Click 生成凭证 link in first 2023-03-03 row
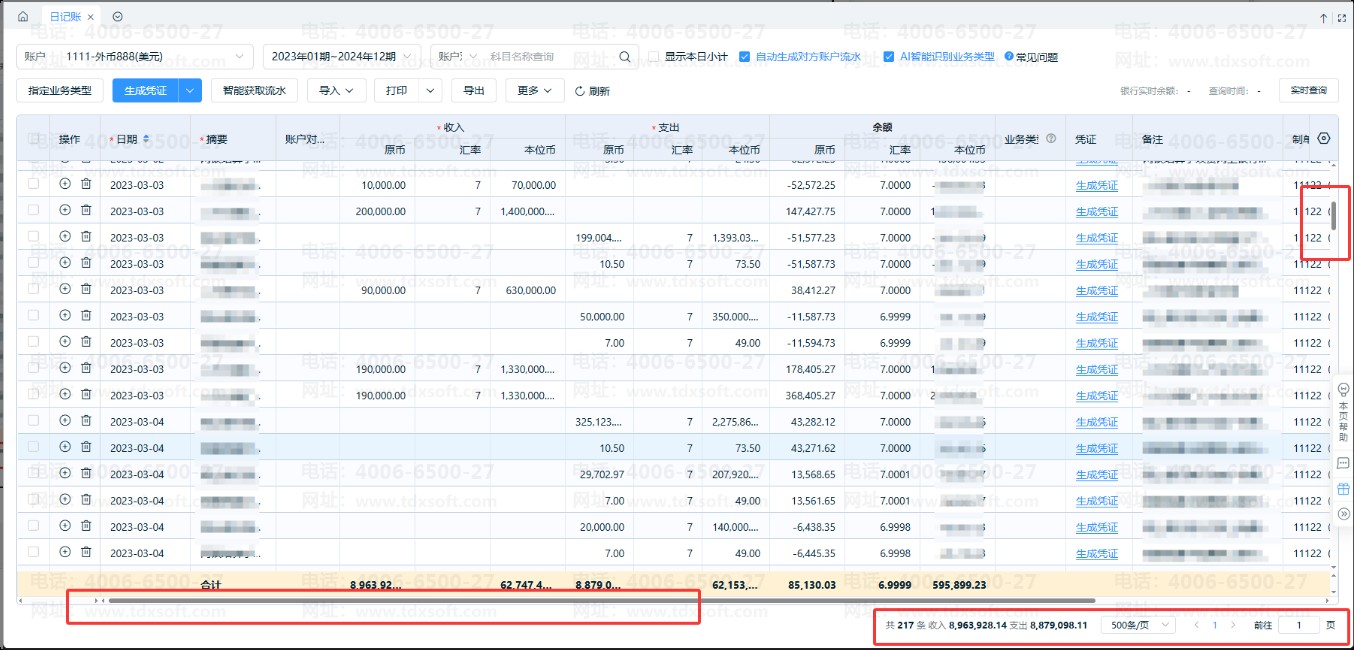 pos(1096,185)
